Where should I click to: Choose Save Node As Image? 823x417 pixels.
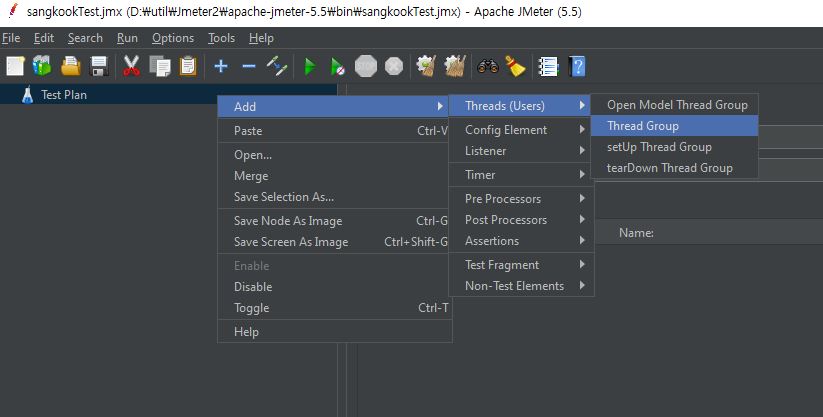288,221
